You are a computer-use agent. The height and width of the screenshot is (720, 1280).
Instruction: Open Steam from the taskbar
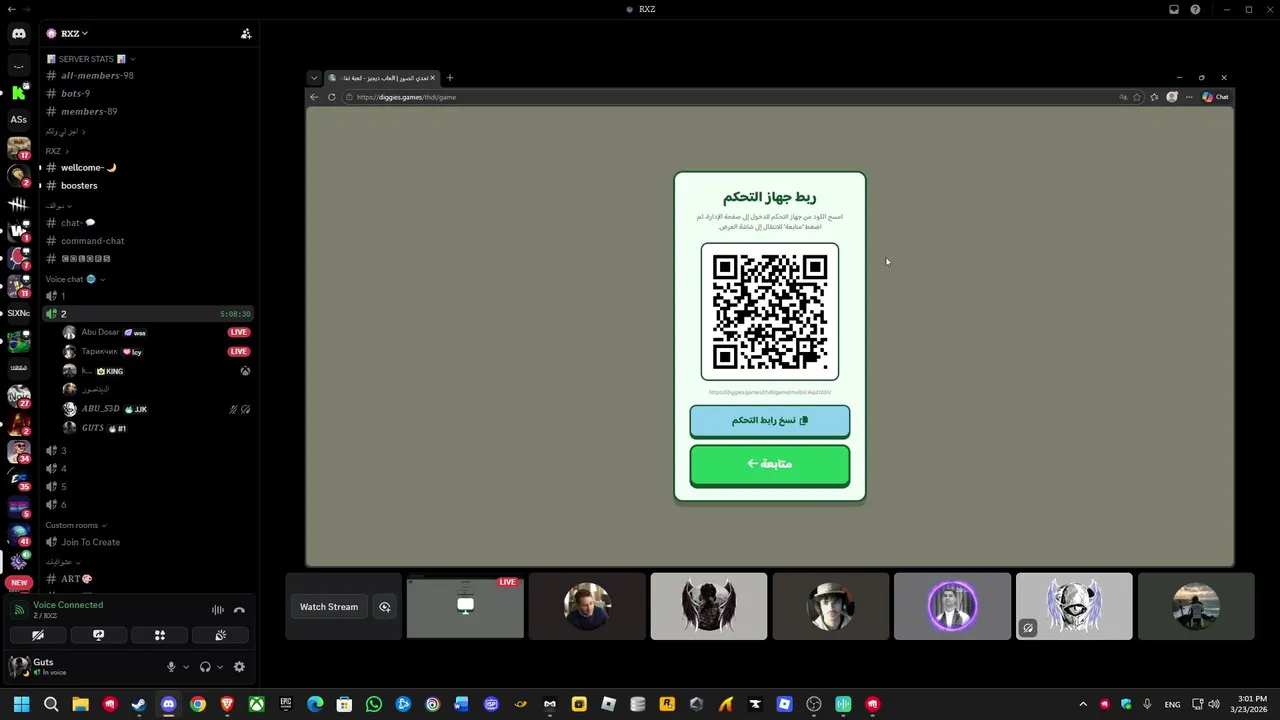pos(139,704)
